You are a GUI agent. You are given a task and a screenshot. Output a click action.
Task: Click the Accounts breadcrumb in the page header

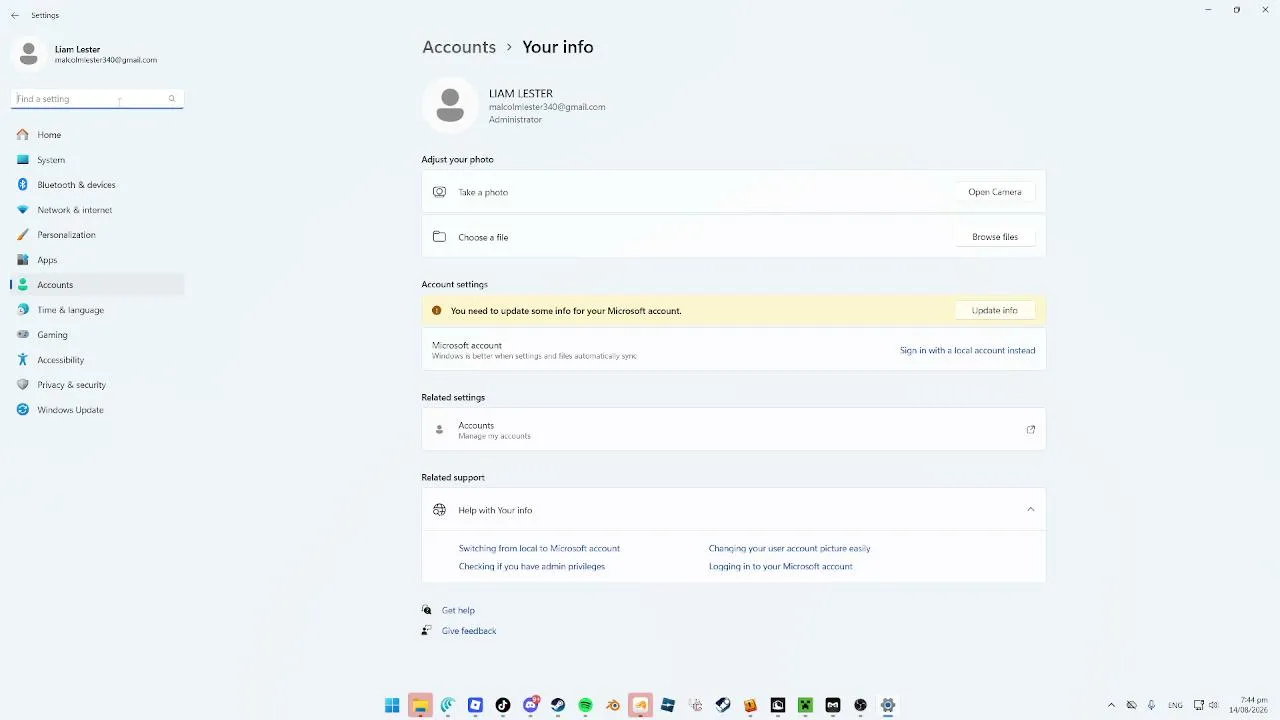click(459, 47)
